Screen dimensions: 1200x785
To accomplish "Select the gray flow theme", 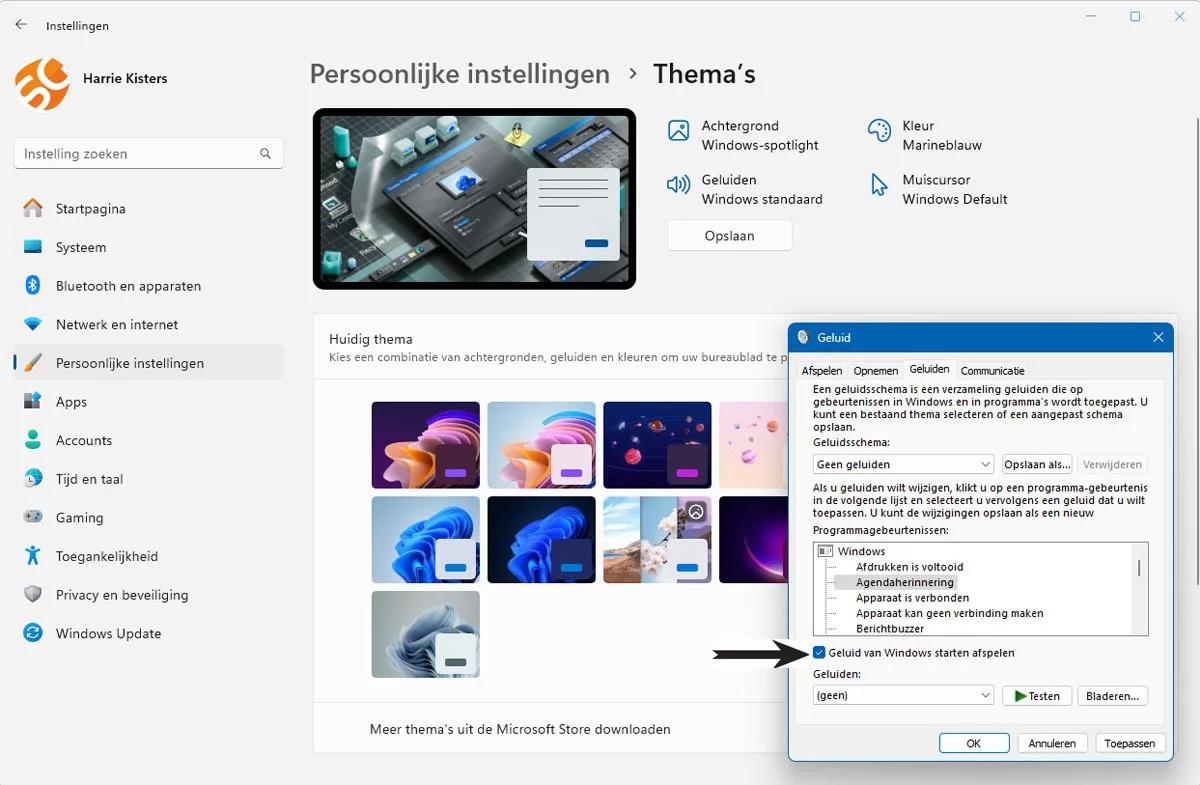I will [x=425, y=634].
